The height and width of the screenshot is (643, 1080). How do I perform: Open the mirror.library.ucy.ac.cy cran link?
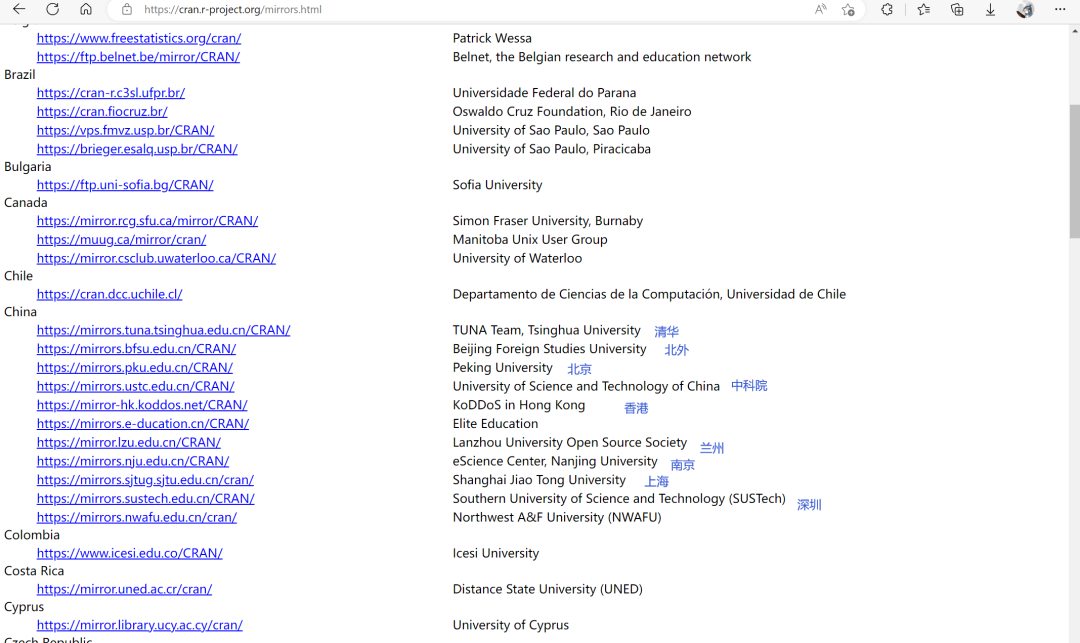(140, 625)
